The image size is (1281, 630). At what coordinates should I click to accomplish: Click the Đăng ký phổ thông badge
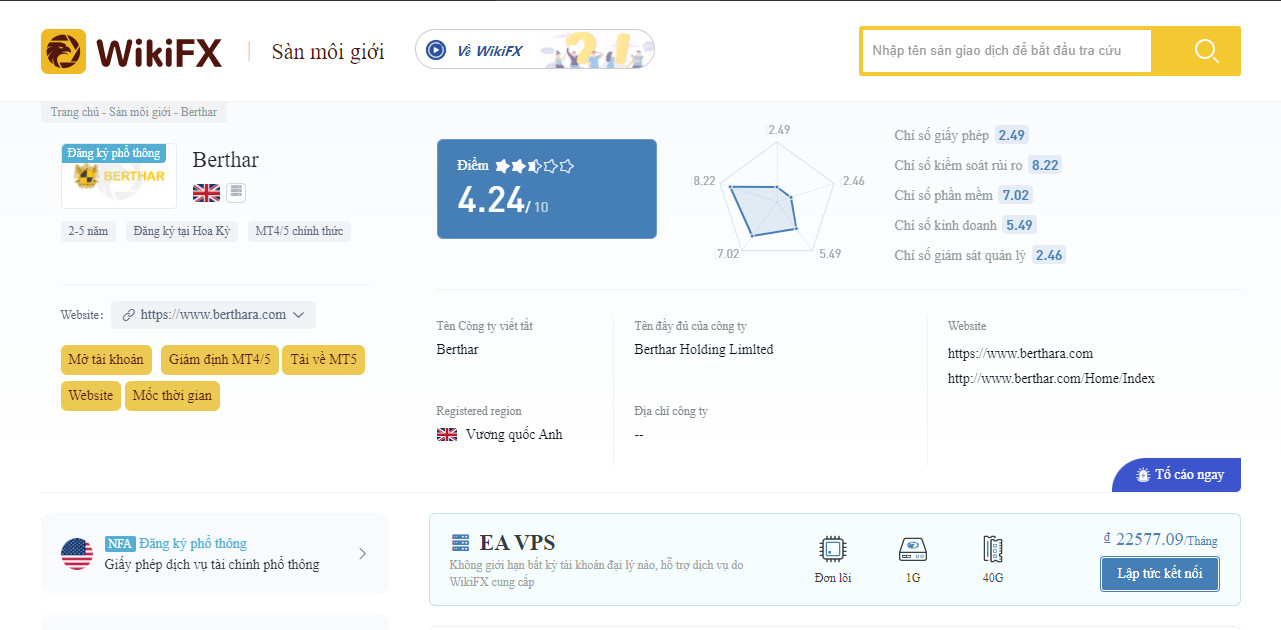[113, 153]
